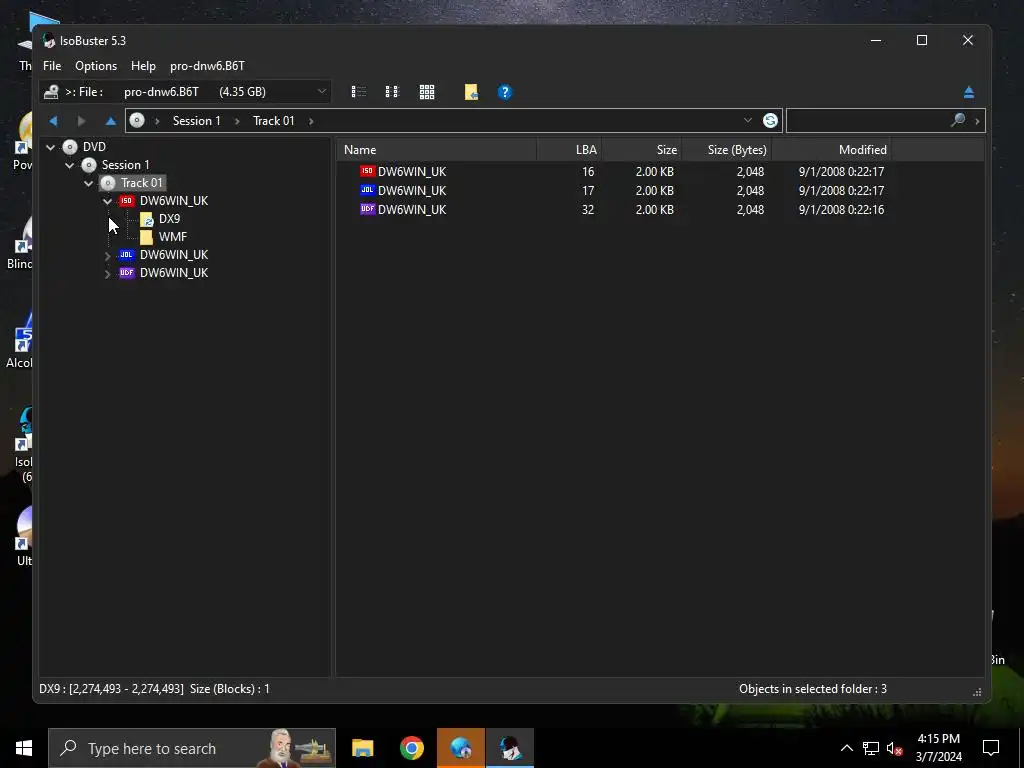The width and height of the screenshot is (1024, 768).
Task: Switch to large icons grid view
Action: [427, 92]
